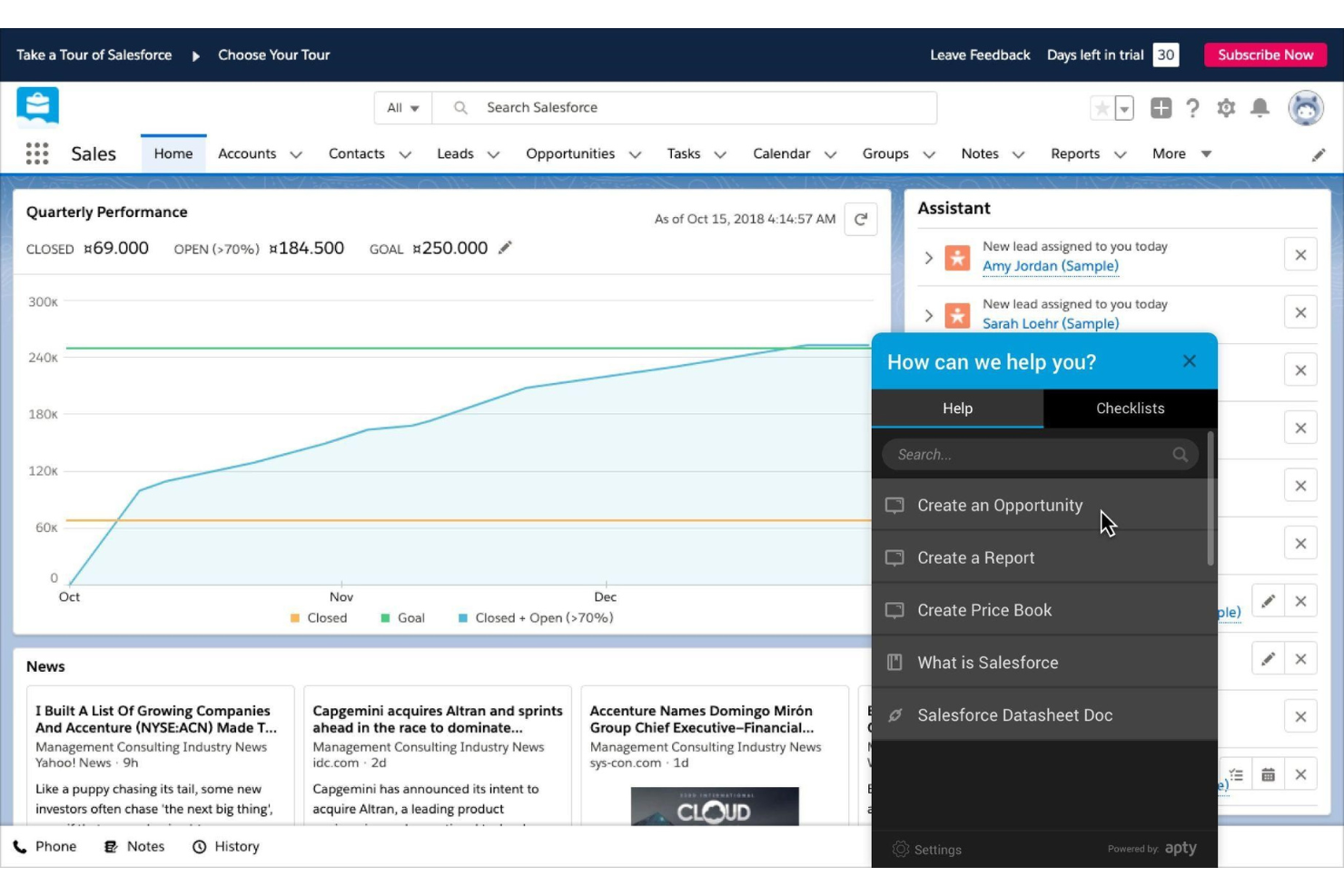Close the How can we help you panel
Image resolution: width=1344 pixels, height=896 pixels.
[1189, 361]
